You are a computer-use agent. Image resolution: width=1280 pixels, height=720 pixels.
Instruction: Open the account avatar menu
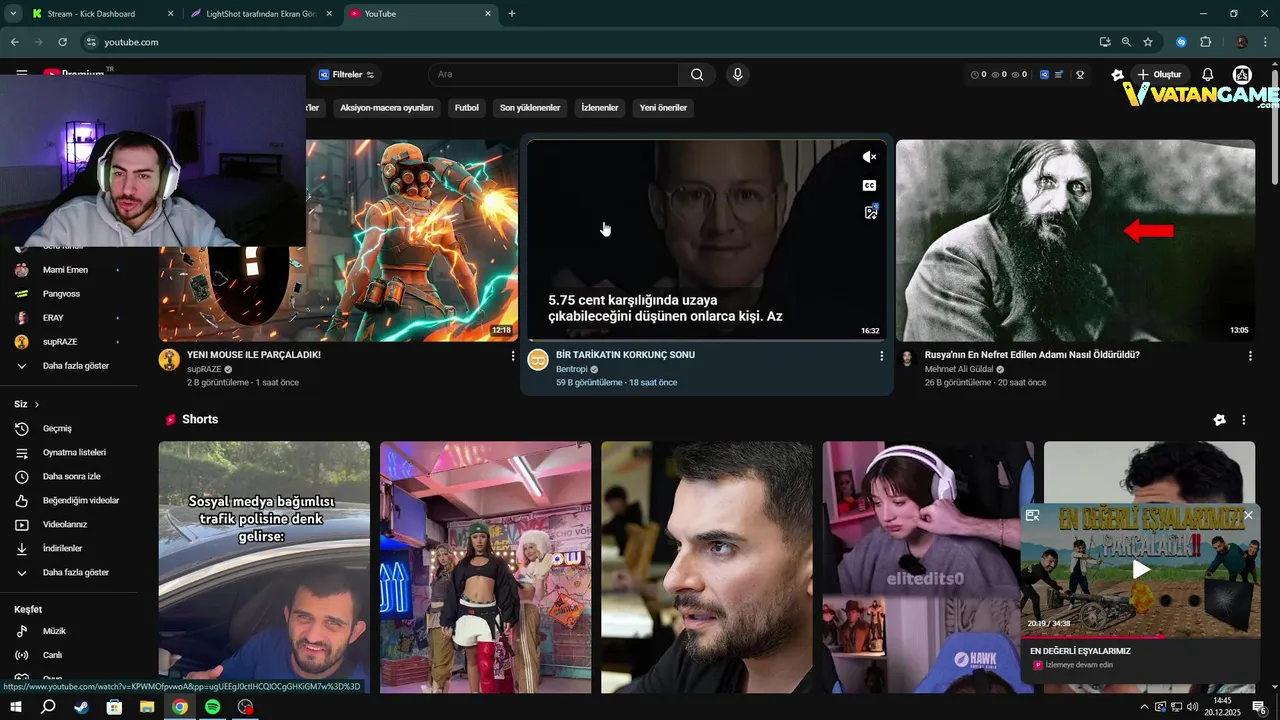click(x=1242, y=74)
